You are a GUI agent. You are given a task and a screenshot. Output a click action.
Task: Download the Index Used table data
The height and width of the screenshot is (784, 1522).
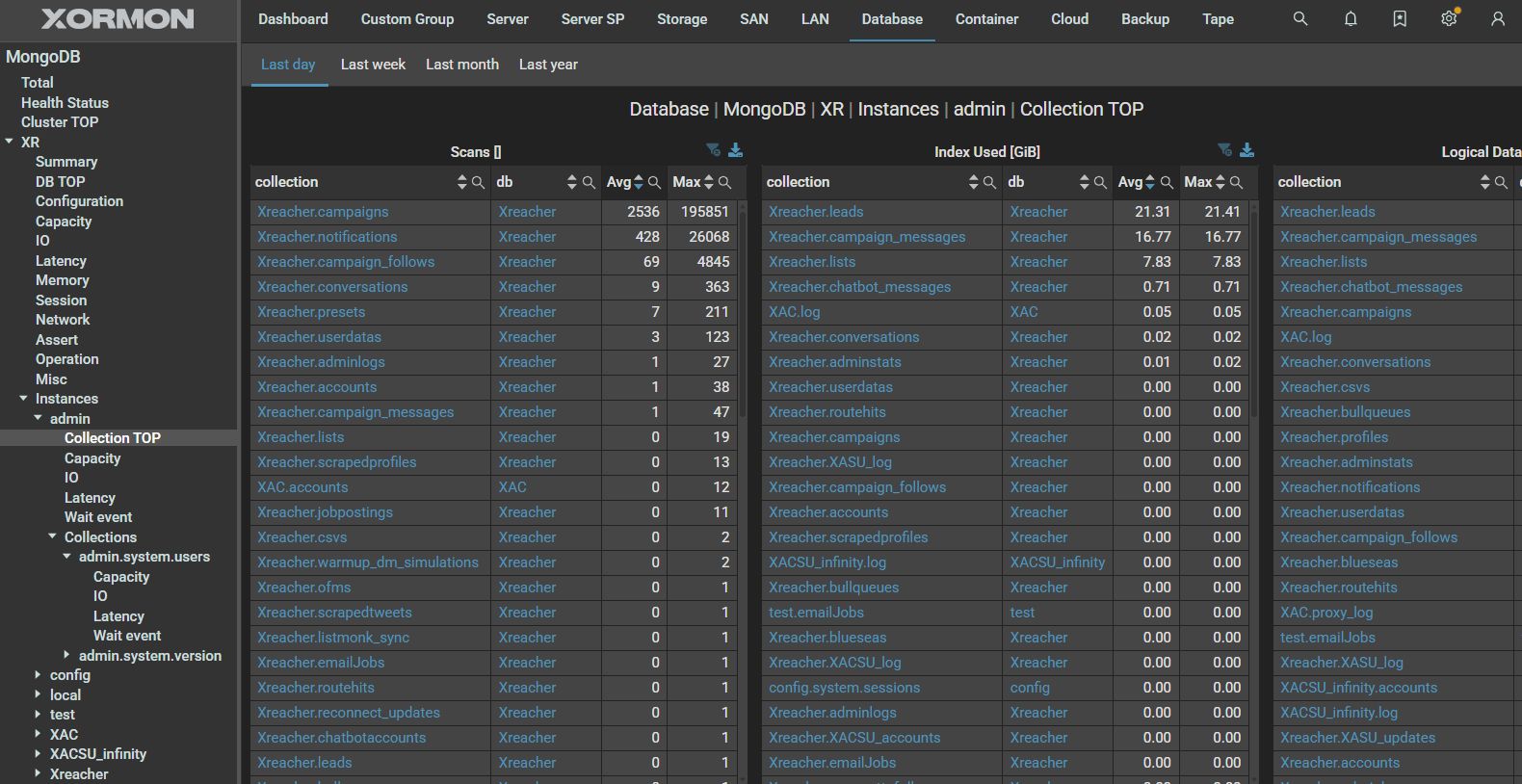pyautogui.click(x=1246, y=150)
